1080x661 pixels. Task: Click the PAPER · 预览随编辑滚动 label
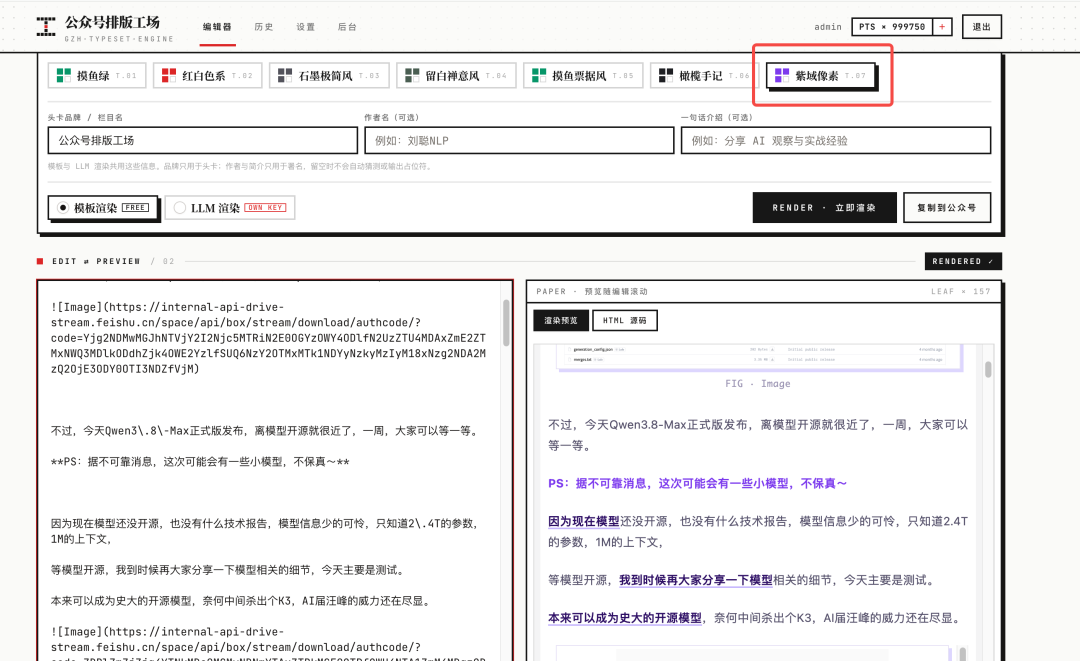point(592,291)
